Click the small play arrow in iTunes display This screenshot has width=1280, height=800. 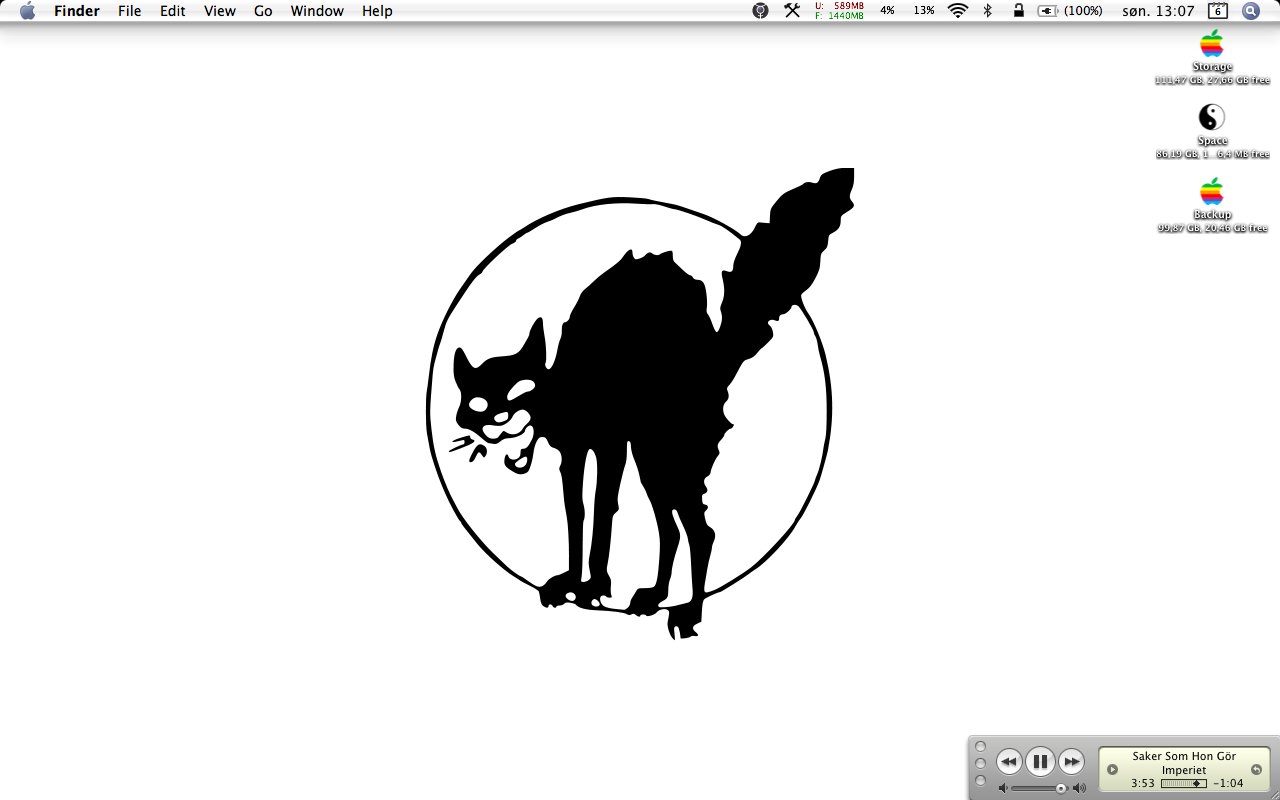coord(1112,769)
